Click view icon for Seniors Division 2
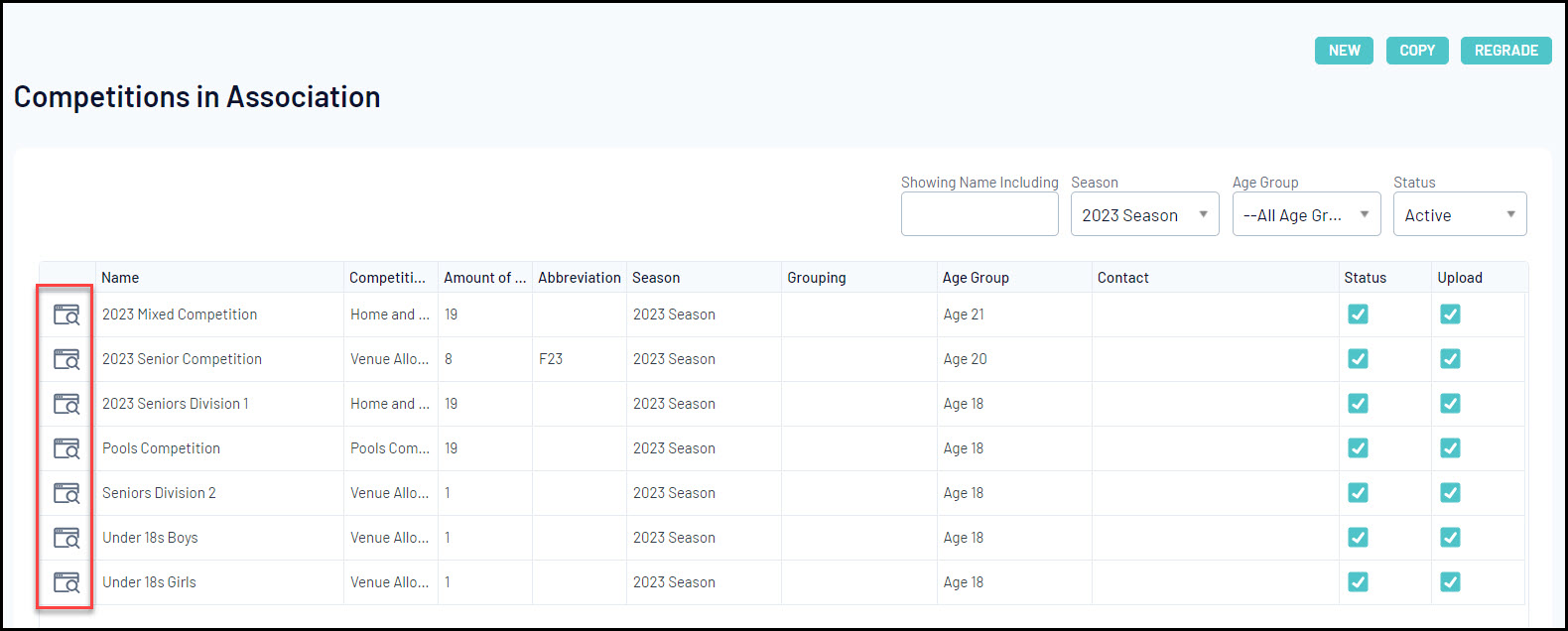1568x631 pixels. (x=66, y=494)
